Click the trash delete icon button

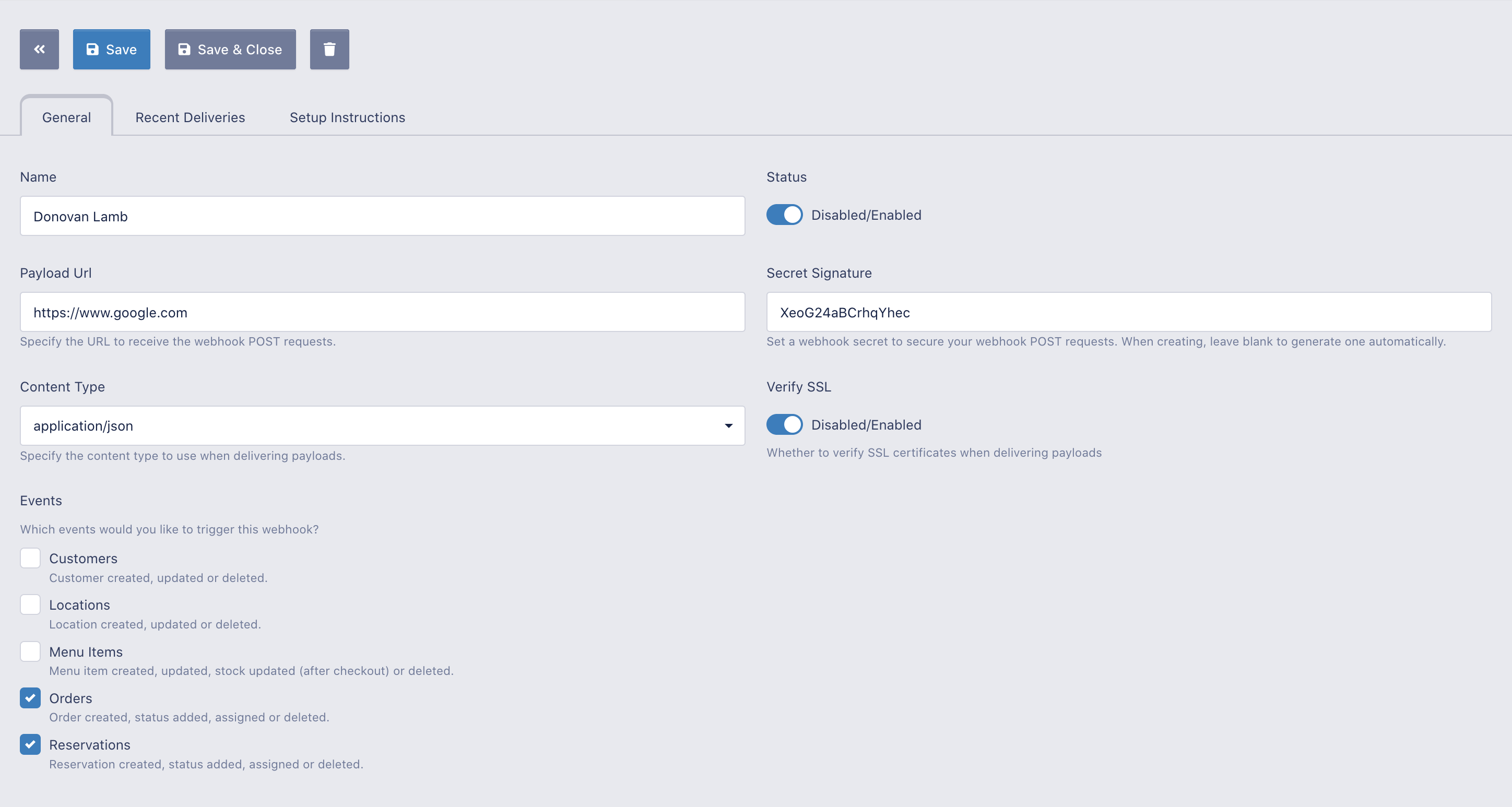(329, 49)
